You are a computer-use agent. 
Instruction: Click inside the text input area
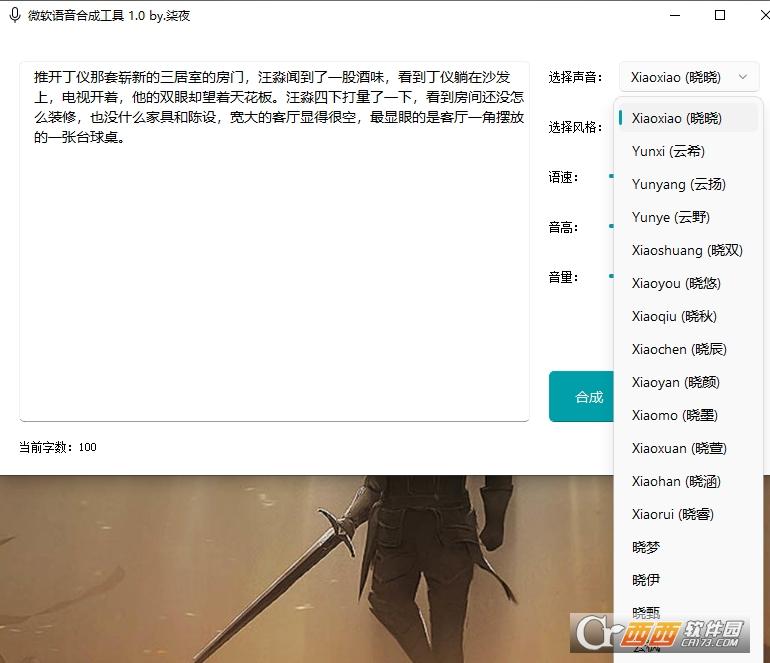[x=274, y=242]
